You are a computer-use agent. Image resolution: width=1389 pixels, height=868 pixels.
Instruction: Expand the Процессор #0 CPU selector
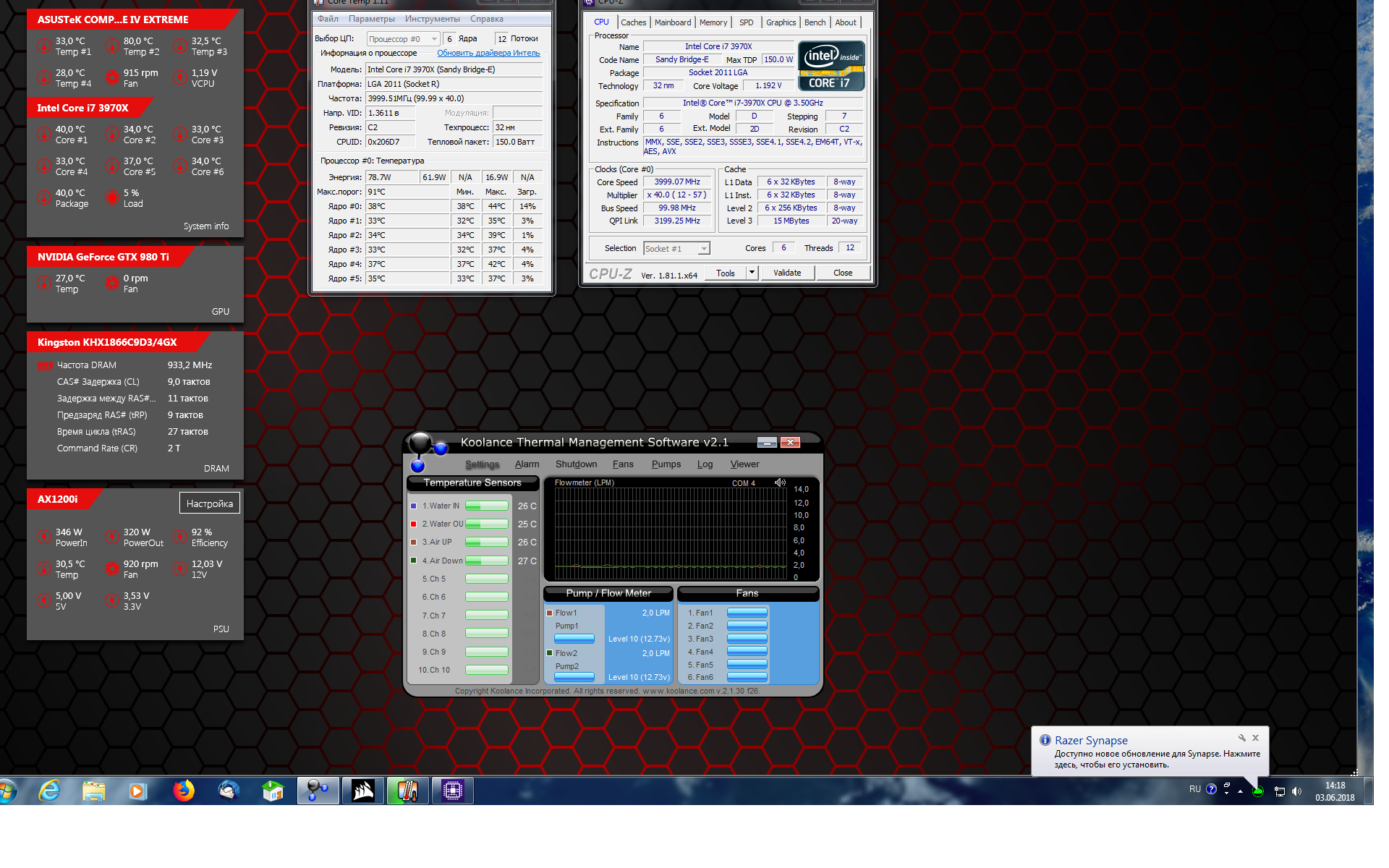pyautogui.click(x=434, y=39)
